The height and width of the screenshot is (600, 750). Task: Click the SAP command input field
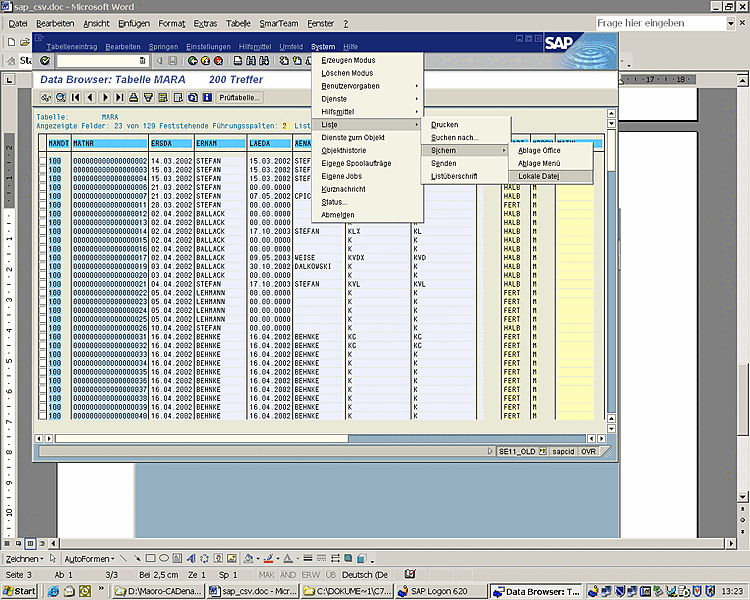pos(95,62)
